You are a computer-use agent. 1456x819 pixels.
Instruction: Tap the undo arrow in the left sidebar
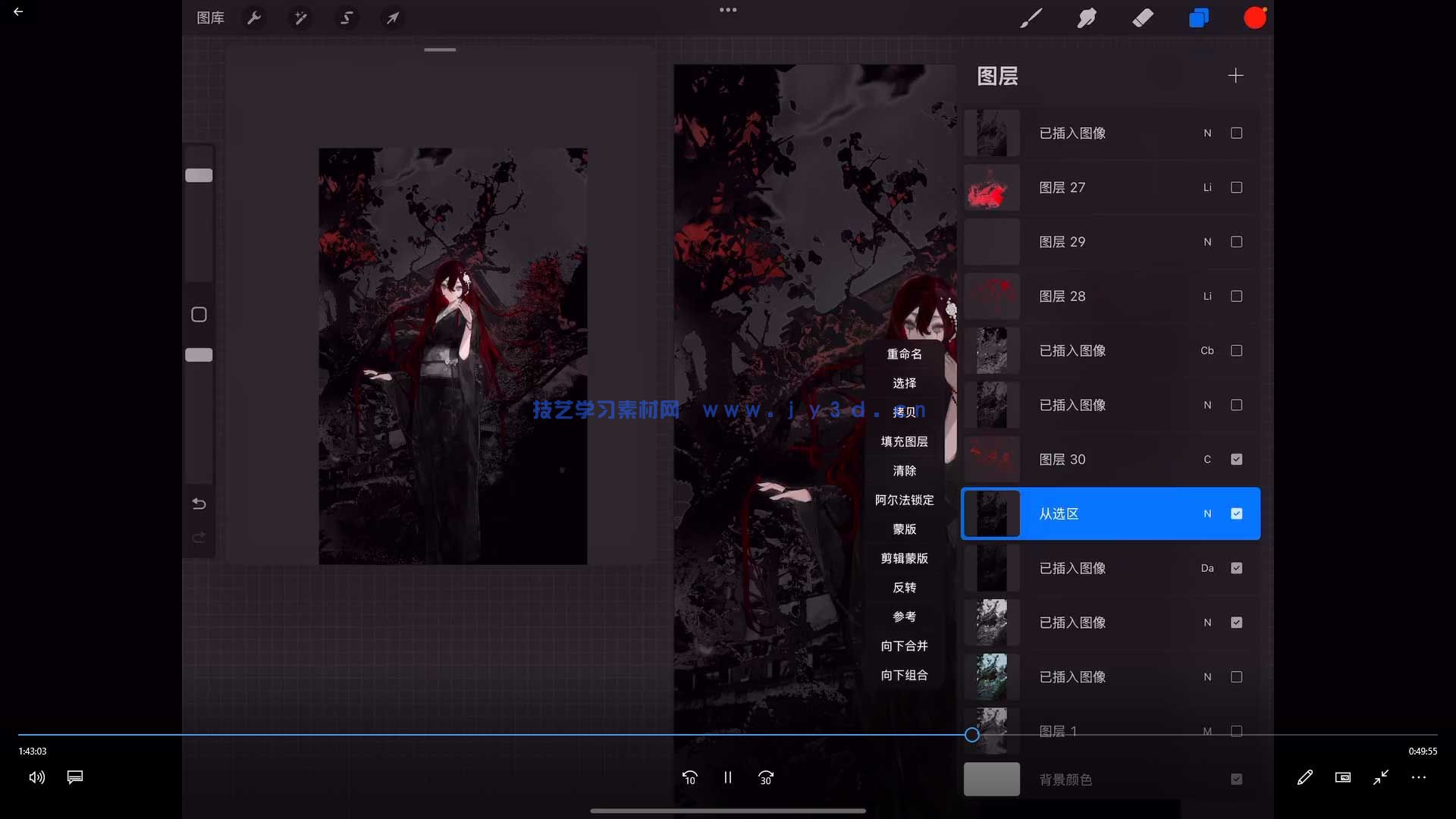(199, 503)
